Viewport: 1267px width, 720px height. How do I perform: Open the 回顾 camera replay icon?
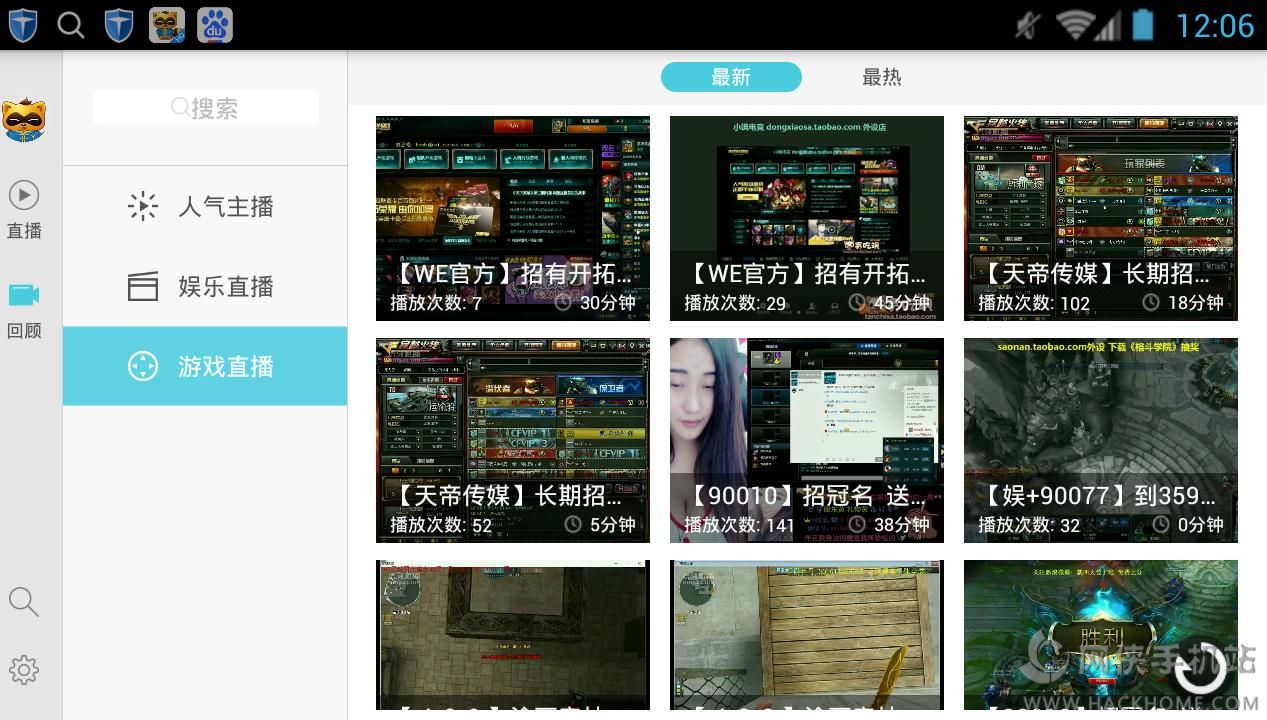(24, 295)
